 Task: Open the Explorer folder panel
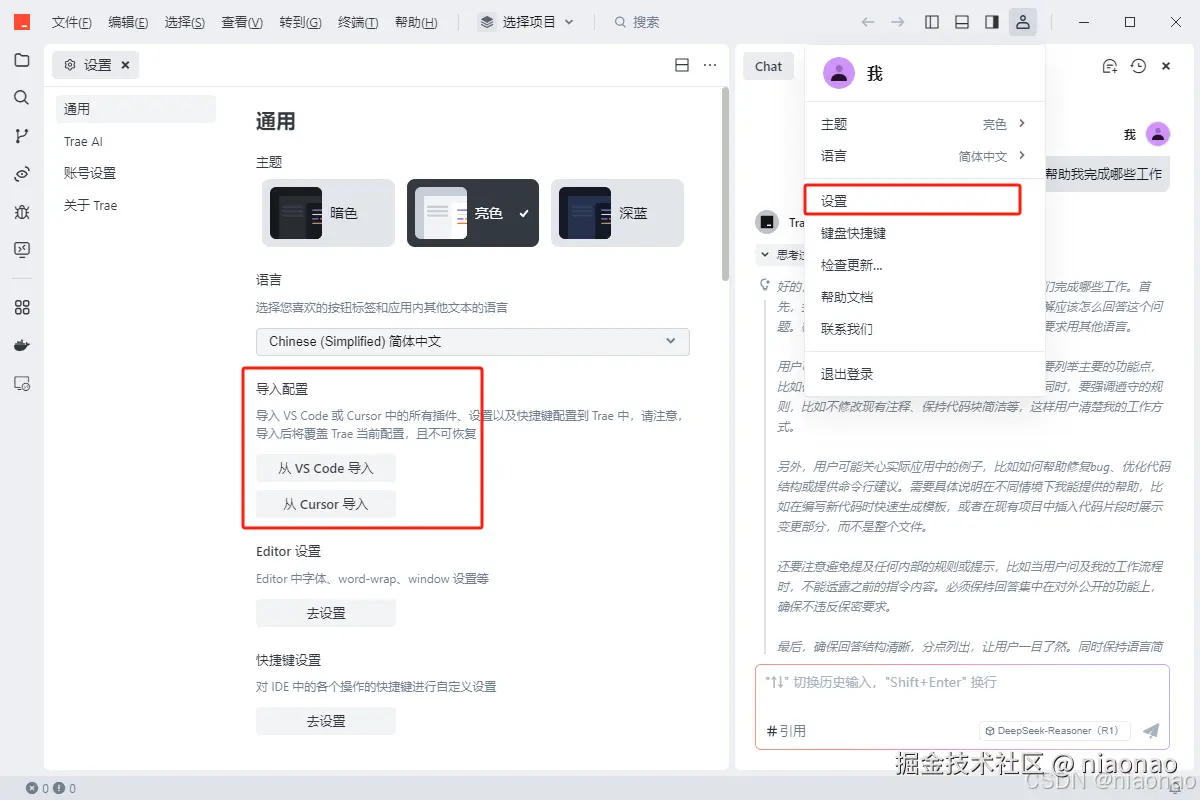tap(22, 61)
